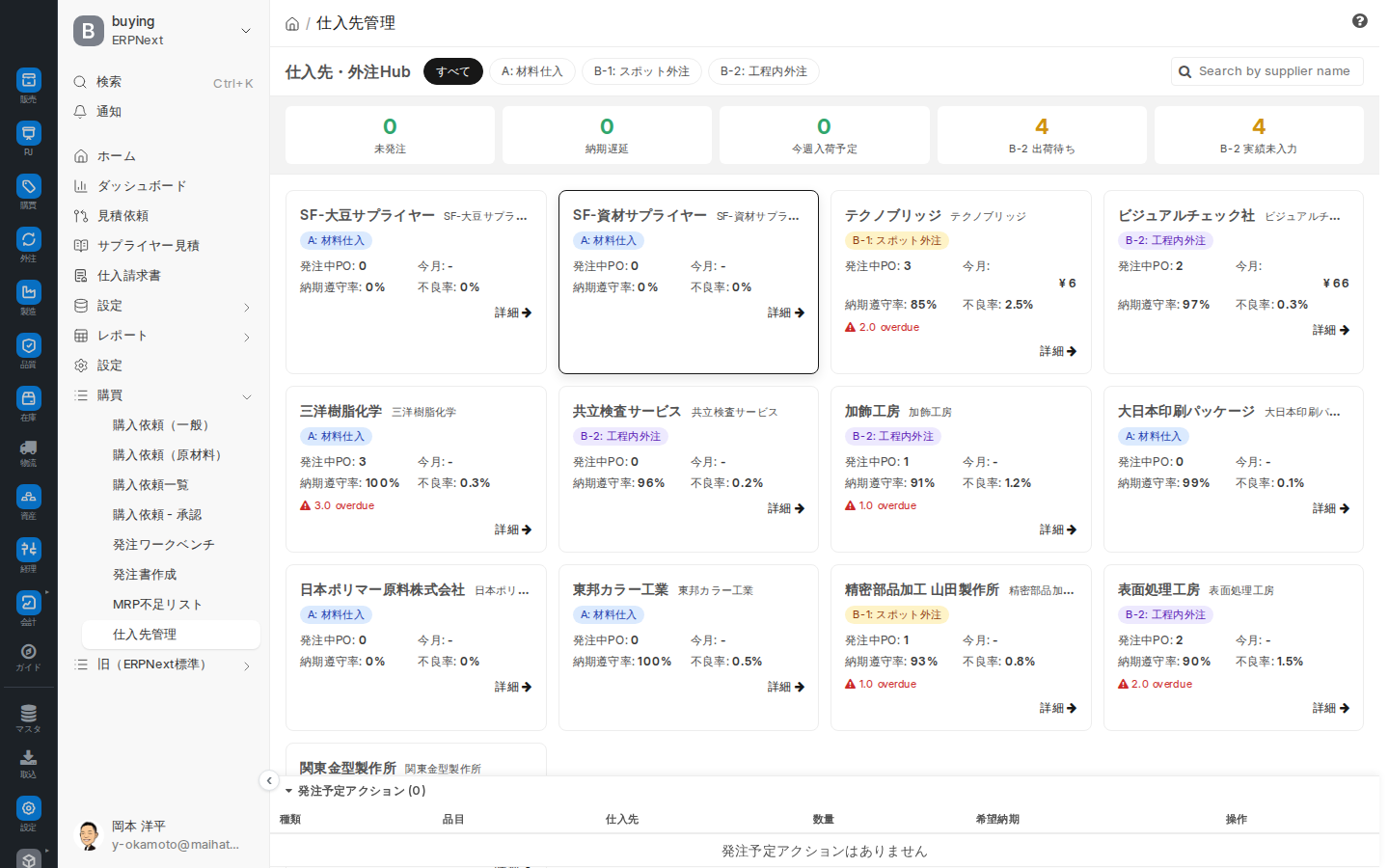Screen dimensions: 1389x868
Task: Click 3.0 overdue warning on 三洋樹脂化学
Action: (x=338, y=506)
